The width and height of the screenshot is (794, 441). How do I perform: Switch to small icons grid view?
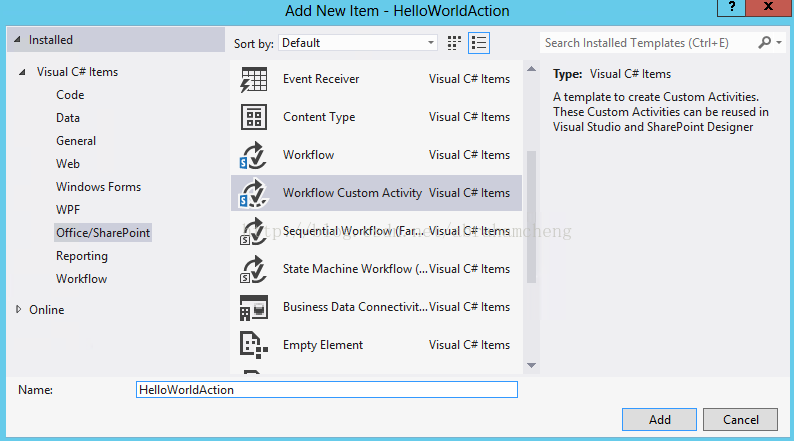454,43
